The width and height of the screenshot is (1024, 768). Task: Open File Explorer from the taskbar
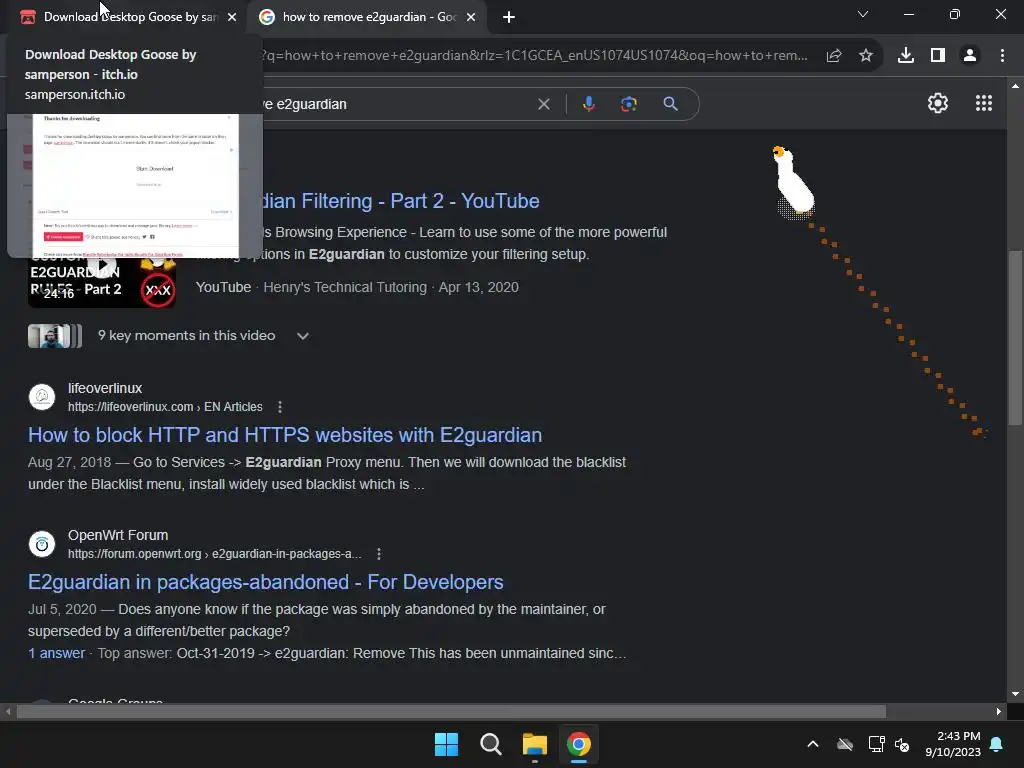[534, 744]
